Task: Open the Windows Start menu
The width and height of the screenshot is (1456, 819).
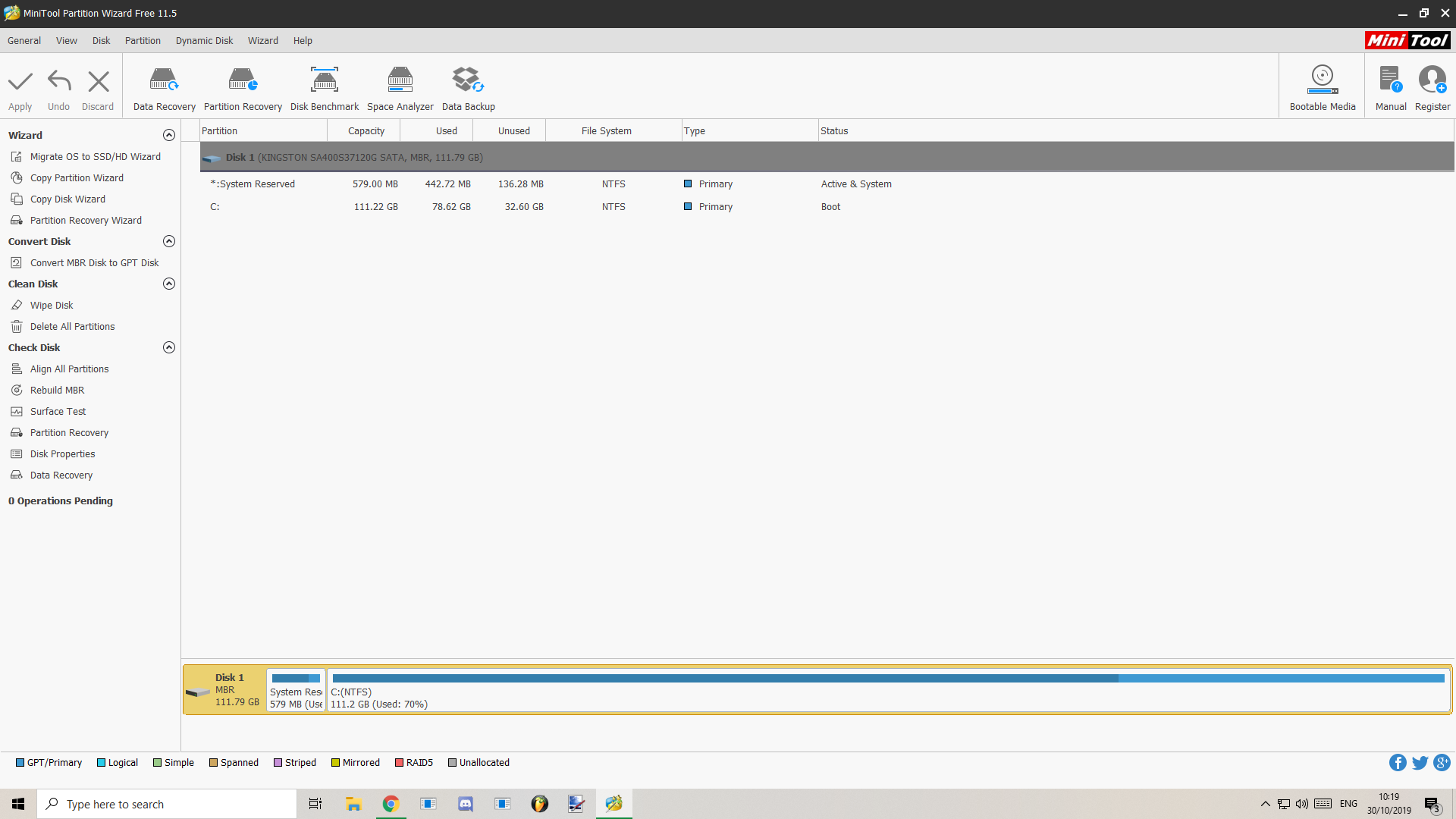Action: [18, 804]
